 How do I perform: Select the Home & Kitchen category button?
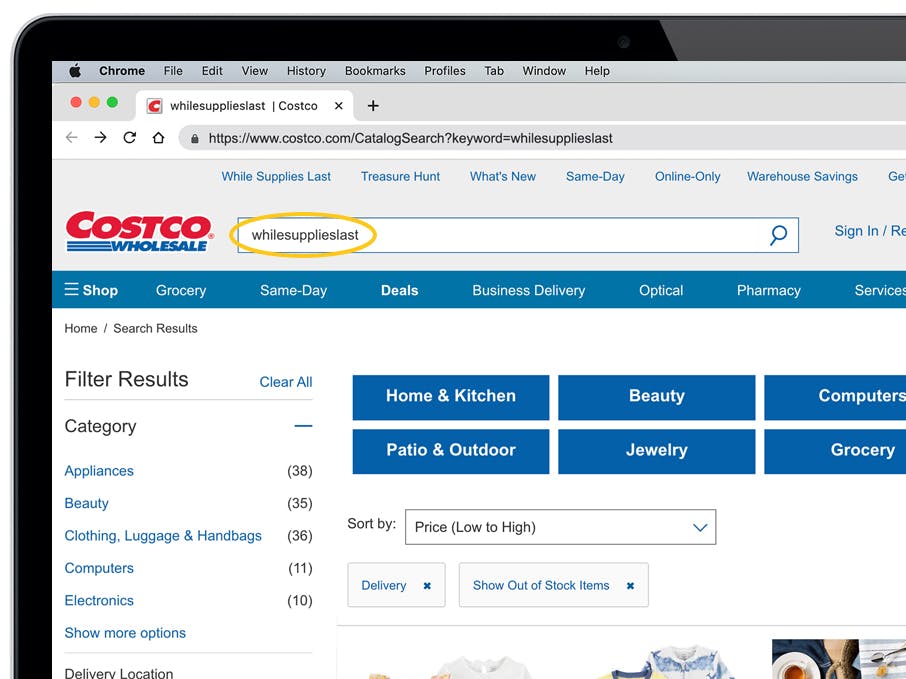pyautogui.click(x=450, y=397)
